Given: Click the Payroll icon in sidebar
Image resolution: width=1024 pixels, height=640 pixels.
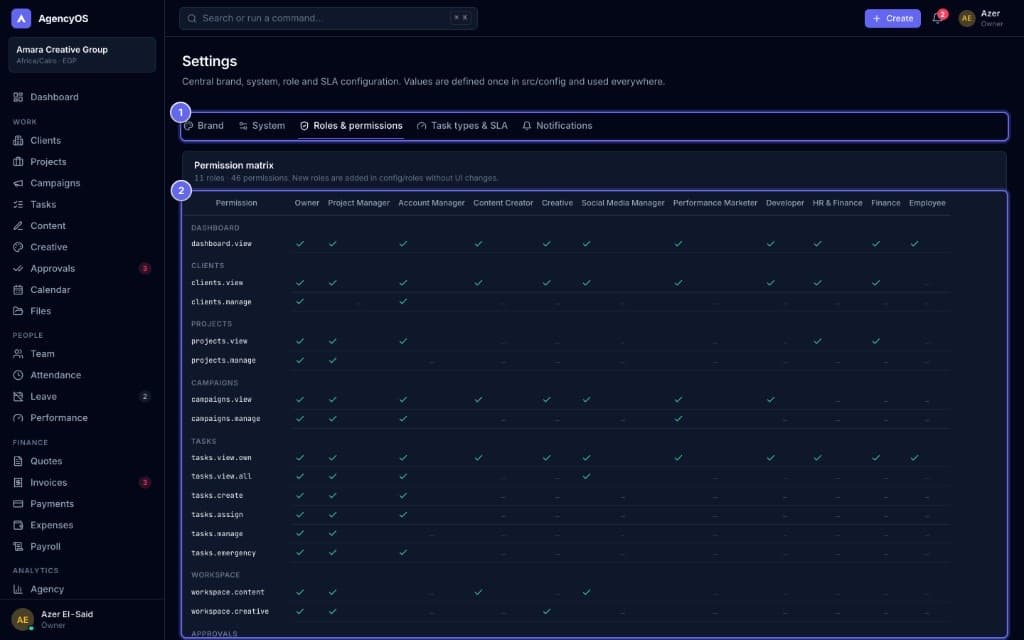Looking at the screenshot, I should coord(18,547).
